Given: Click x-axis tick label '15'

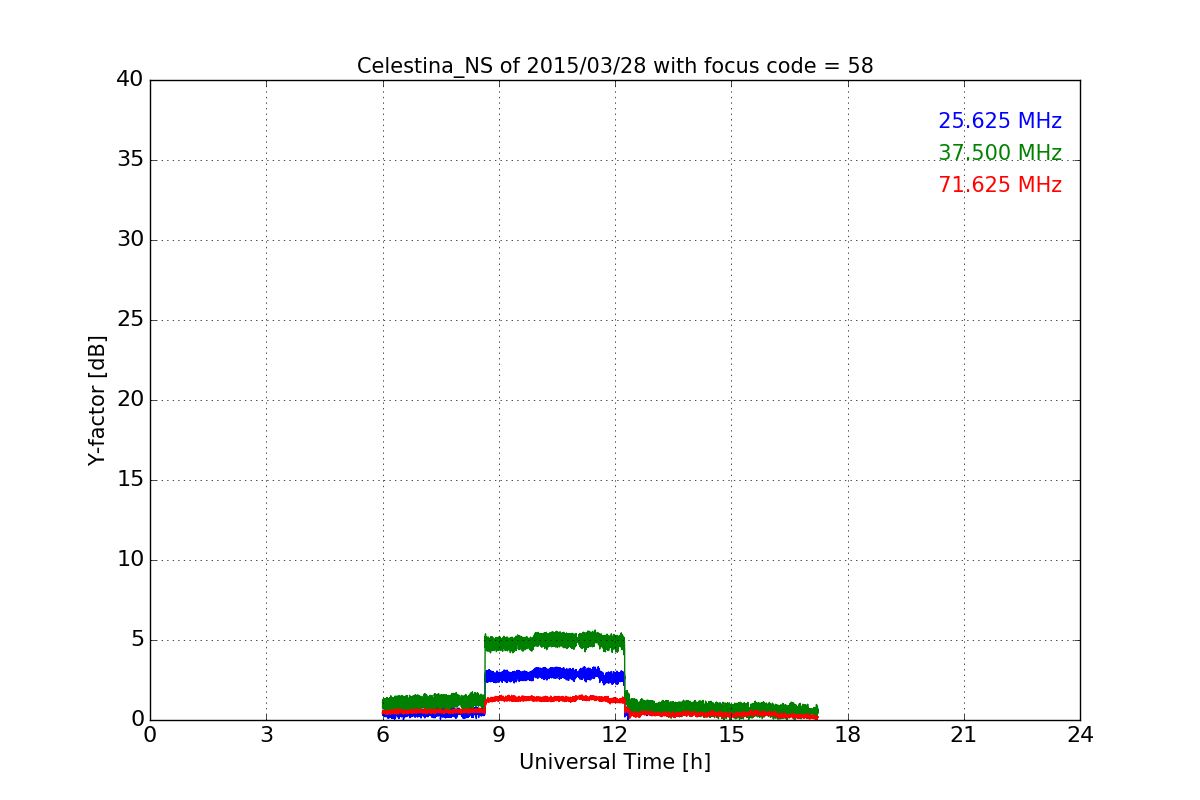Looking at the screenshot, I should pyautogui.click(x=731, y=734).
